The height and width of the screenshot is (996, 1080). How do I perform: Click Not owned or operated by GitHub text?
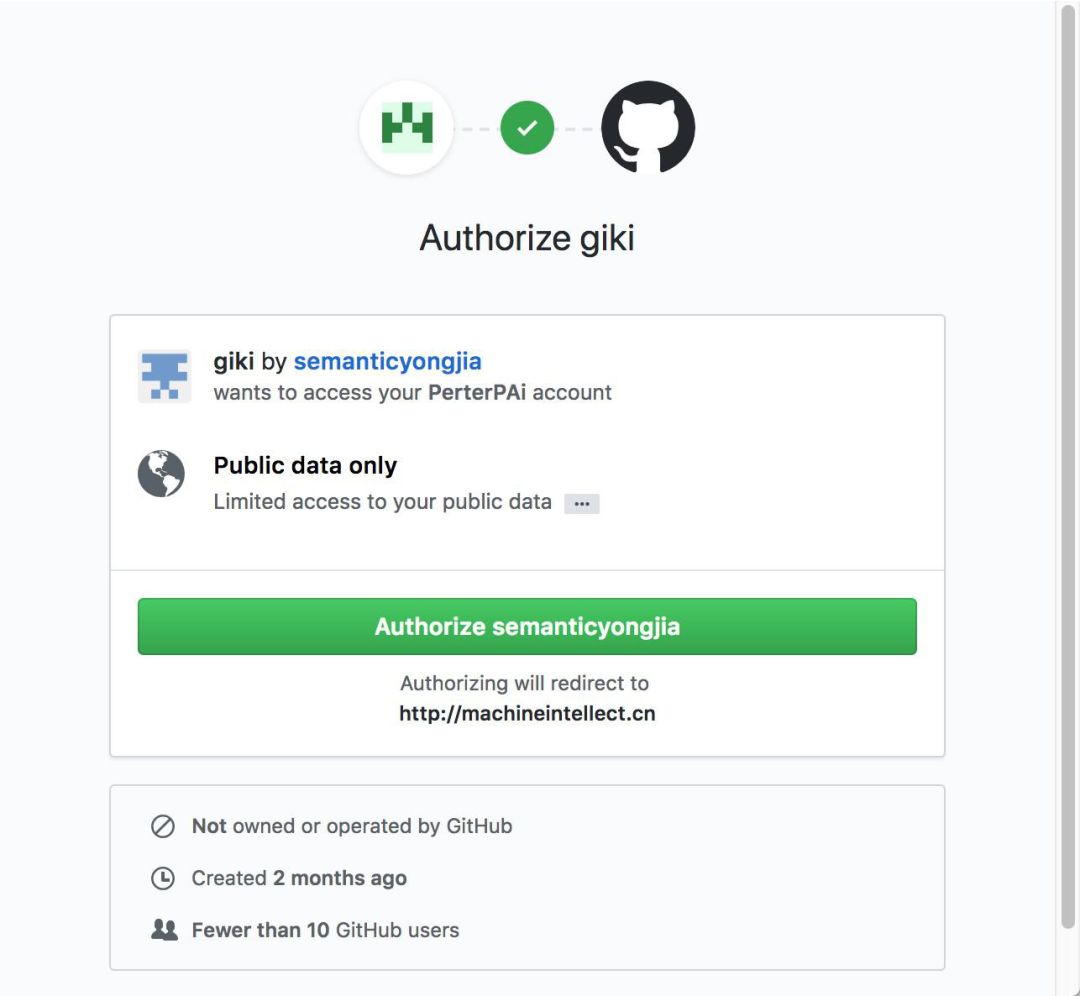pos(352,826)
